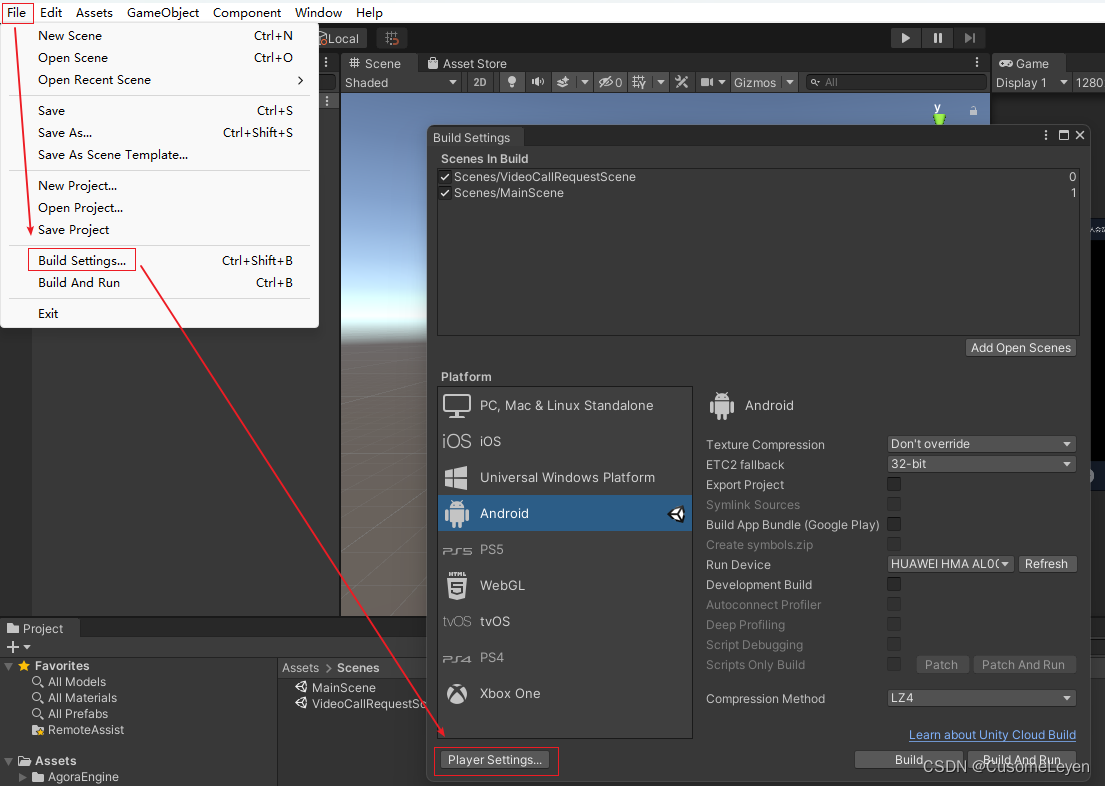The image size is (1105, 786).
Task: Click Refresh next to Run Device
Action: pos(1047,564)
